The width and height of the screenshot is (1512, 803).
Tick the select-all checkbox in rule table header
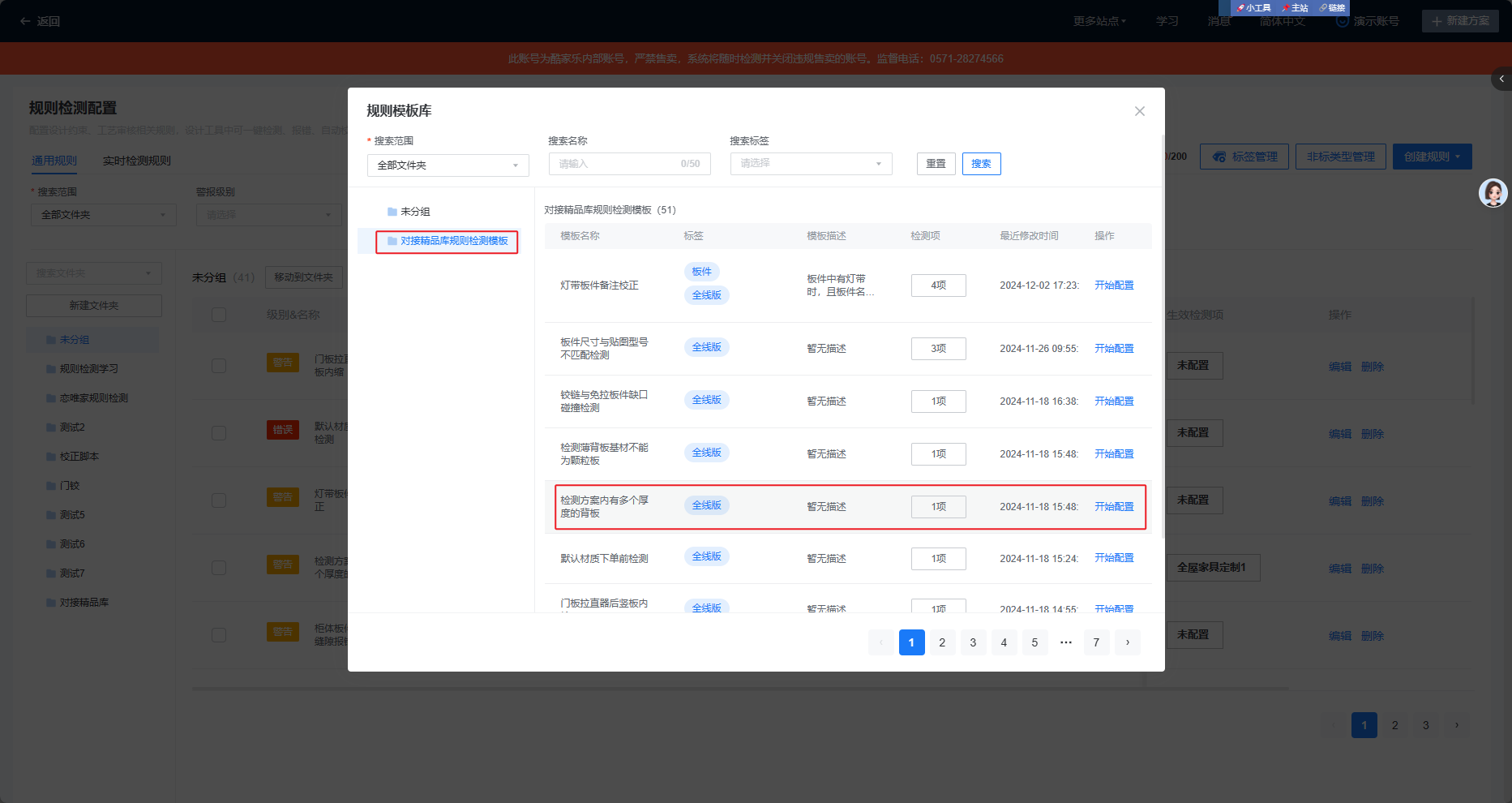coord(219,315)
